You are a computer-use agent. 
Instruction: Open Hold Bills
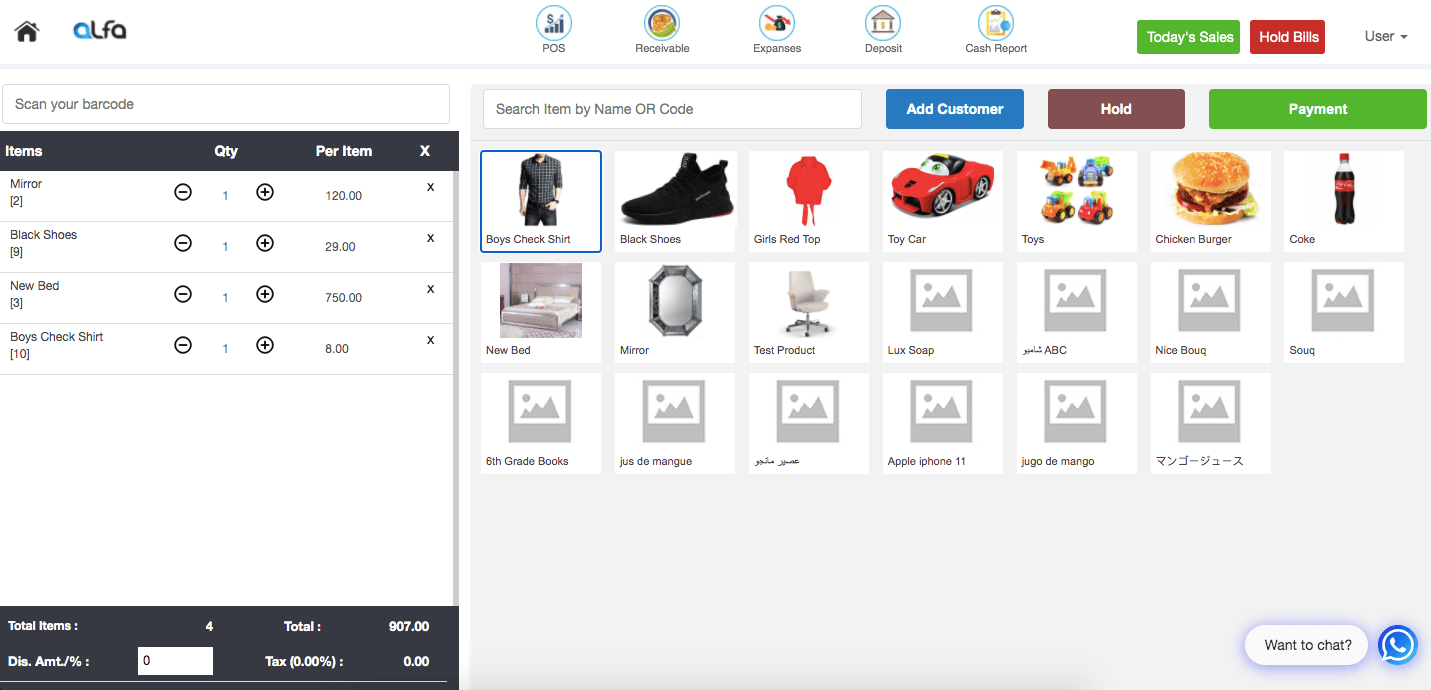(1287, 36)
